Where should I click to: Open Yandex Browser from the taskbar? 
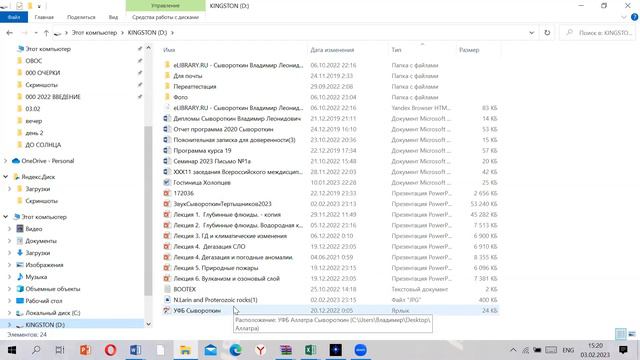260,350
